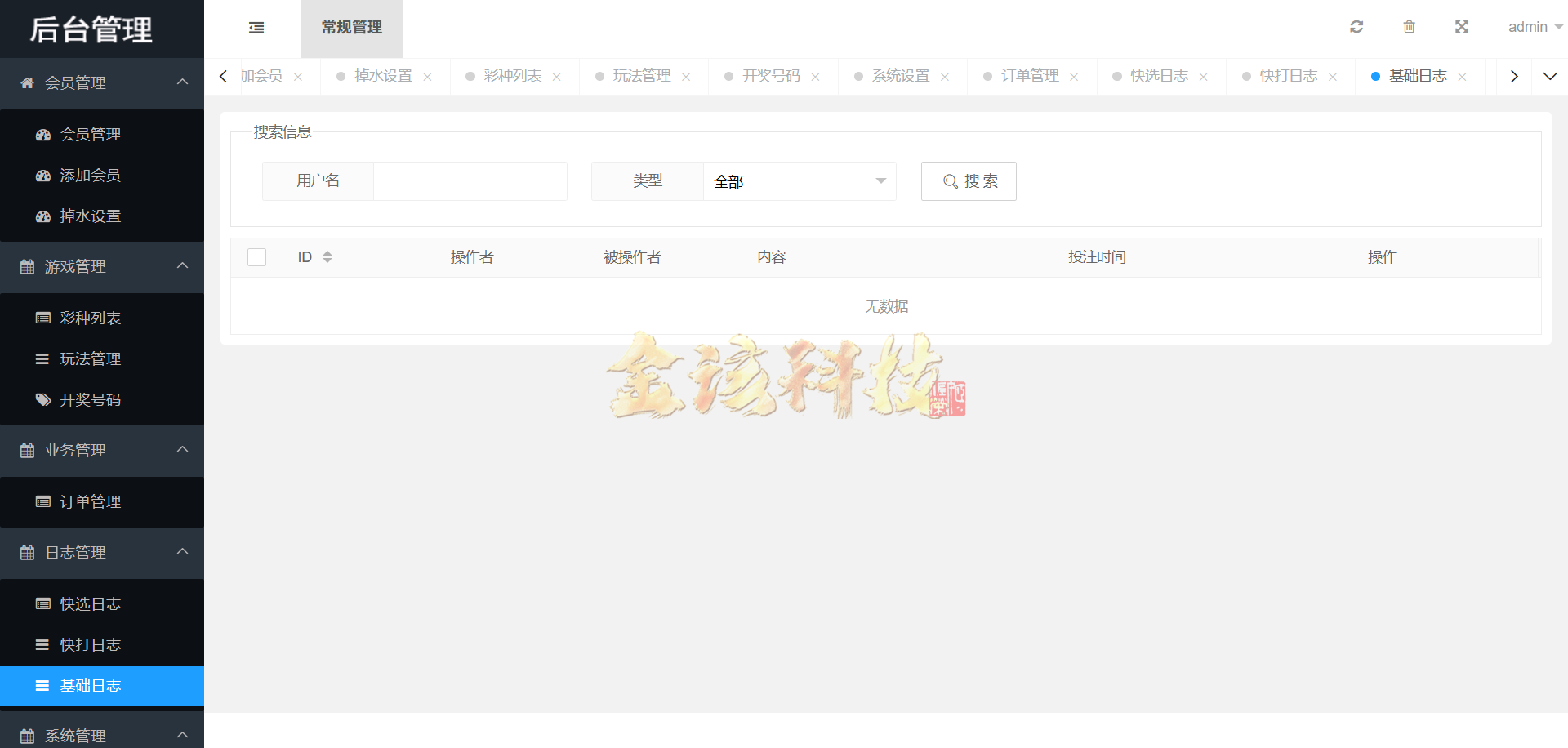Collapse the 游戏管理 sidebar section

tap(181, 267)
